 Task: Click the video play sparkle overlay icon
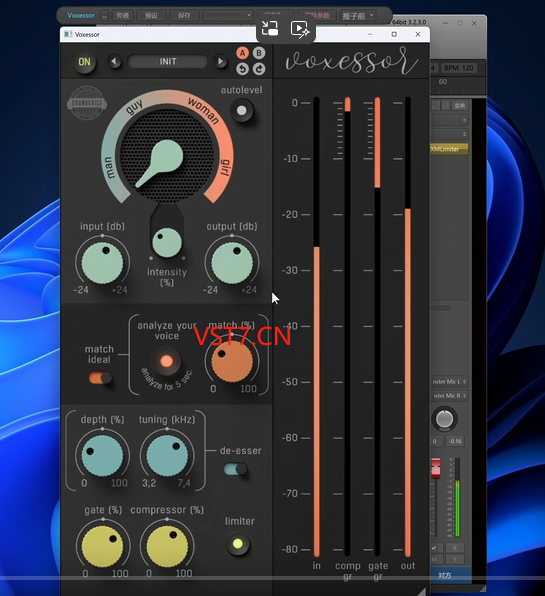point(300,29)
